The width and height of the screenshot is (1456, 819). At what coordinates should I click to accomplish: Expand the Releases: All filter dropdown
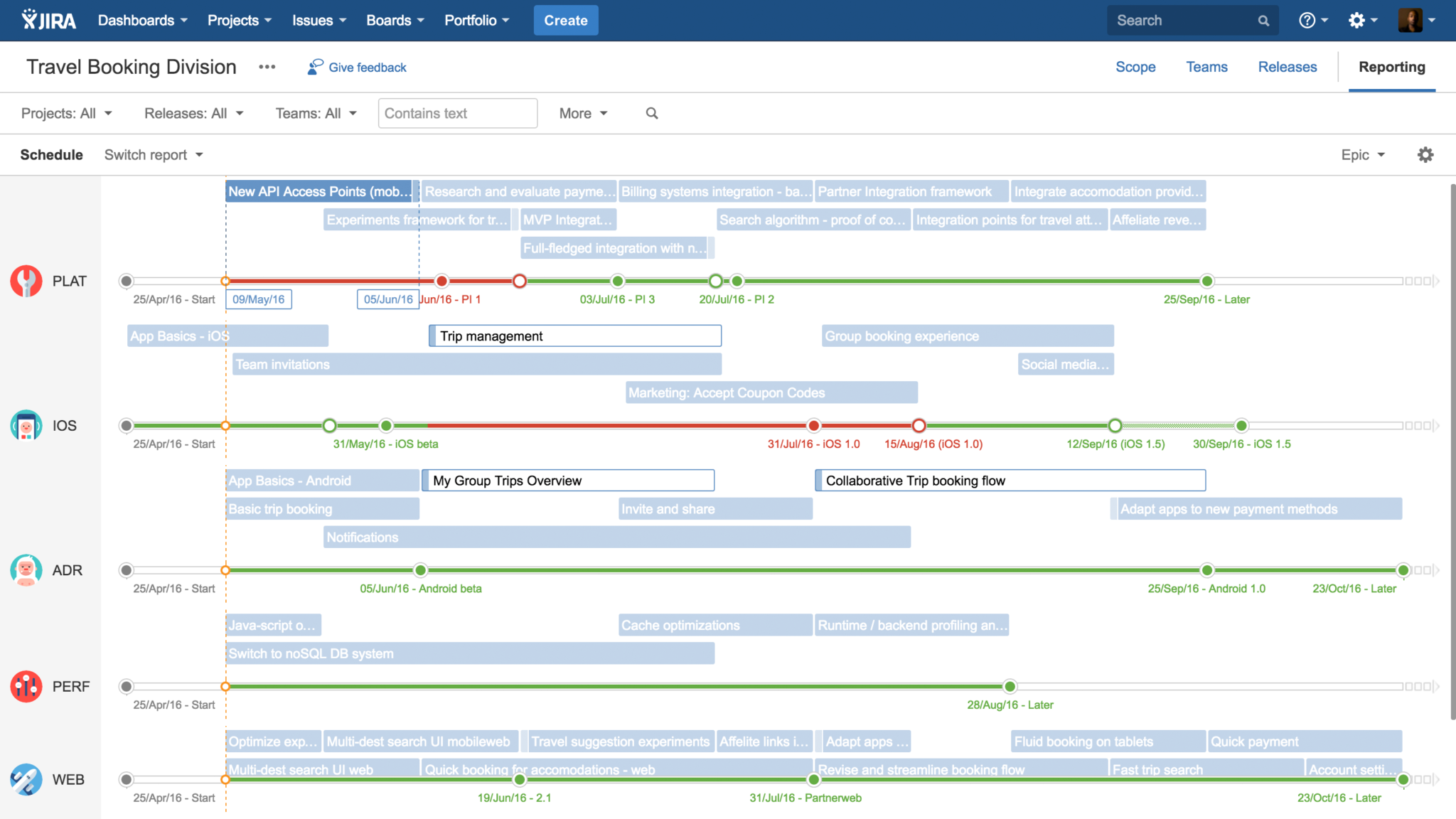pos(193,114)
